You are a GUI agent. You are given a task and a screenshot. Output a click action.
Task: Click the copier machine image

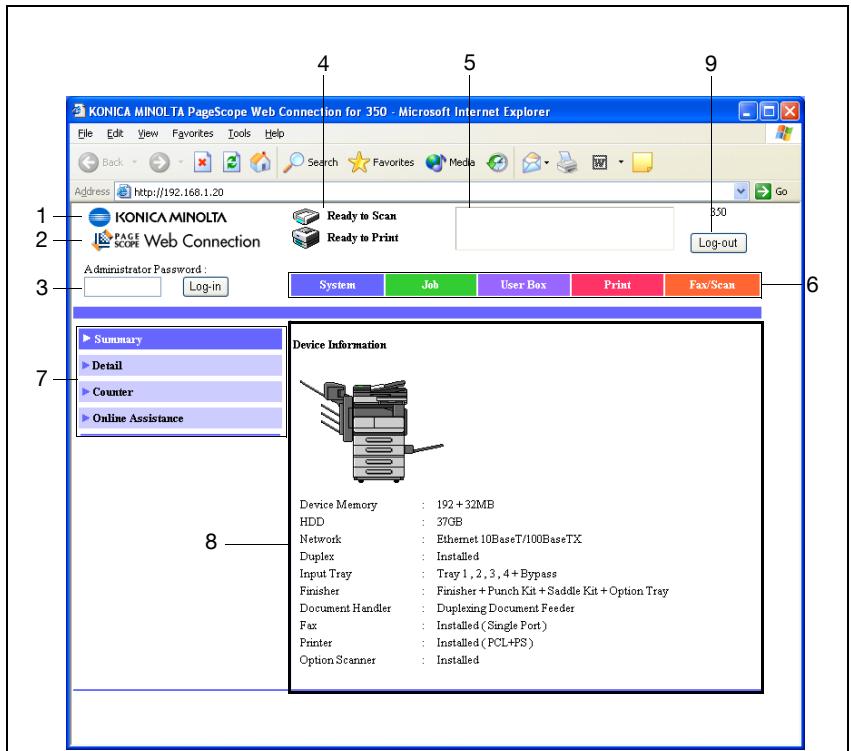click(x=371, y=431)
